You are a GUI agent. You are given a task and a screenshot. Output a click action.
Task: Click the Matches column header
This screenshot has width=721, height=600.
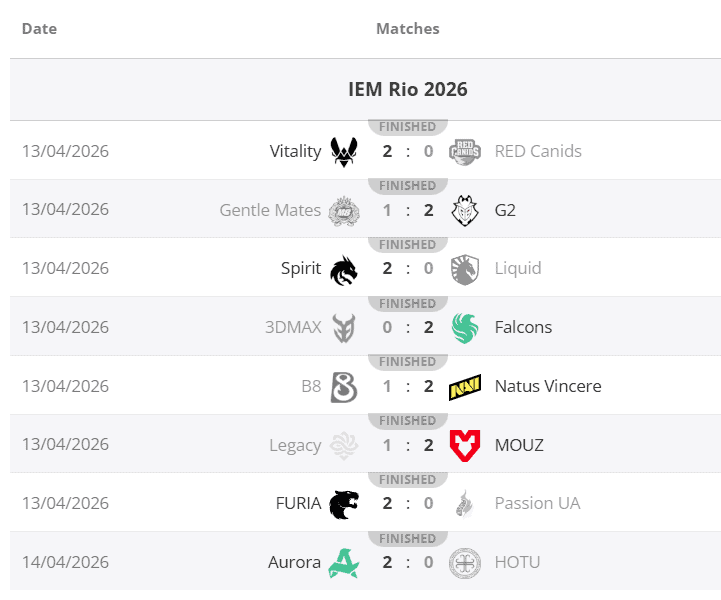pos(407,29)
